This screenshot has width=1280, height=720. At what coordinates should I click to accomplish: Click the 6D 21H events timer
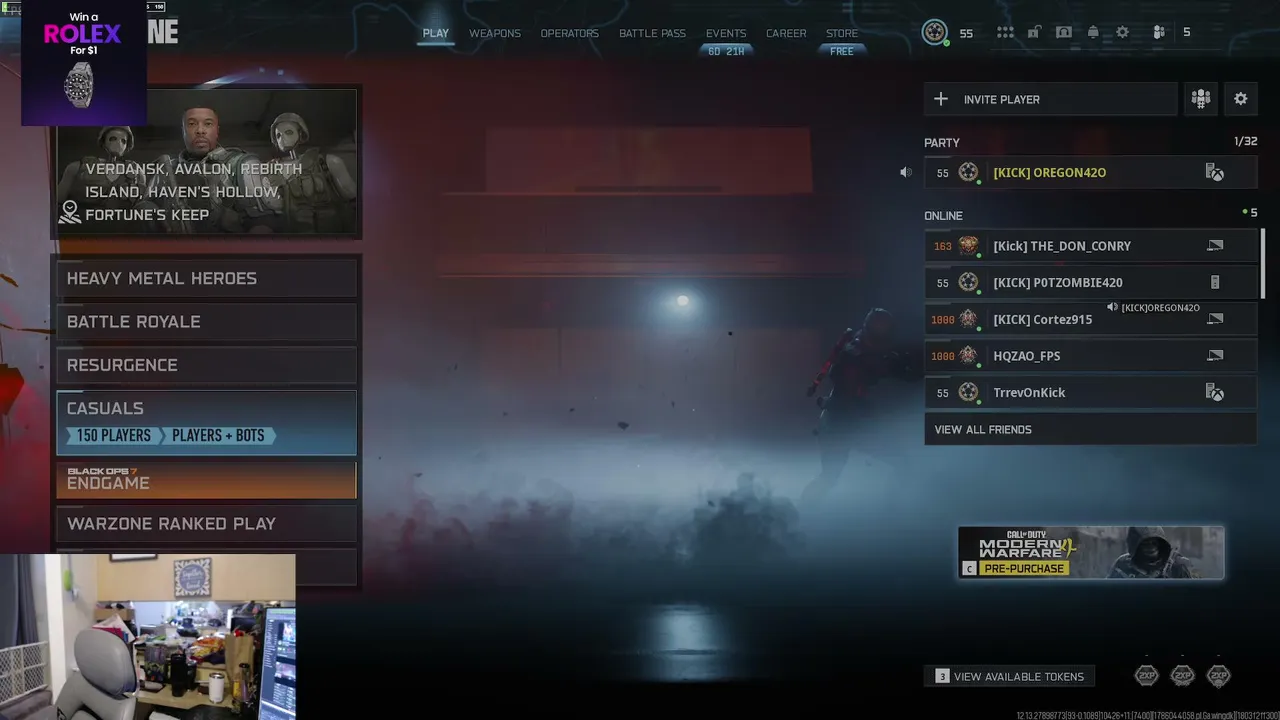click(x=726, y=51)
